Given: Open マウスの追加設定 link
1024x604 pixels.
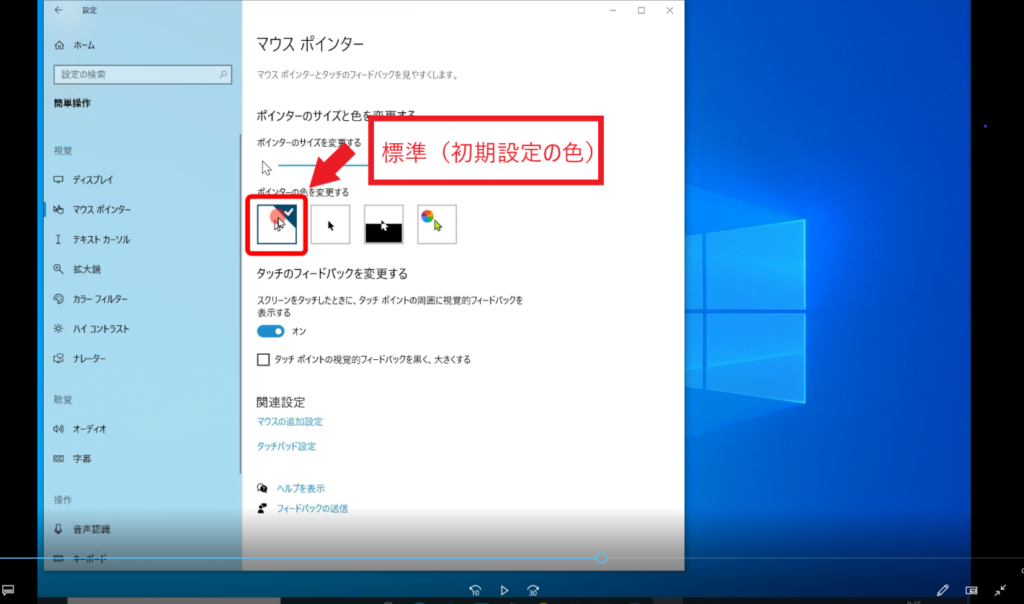Looking at the screenshot, I should (289, 422).
